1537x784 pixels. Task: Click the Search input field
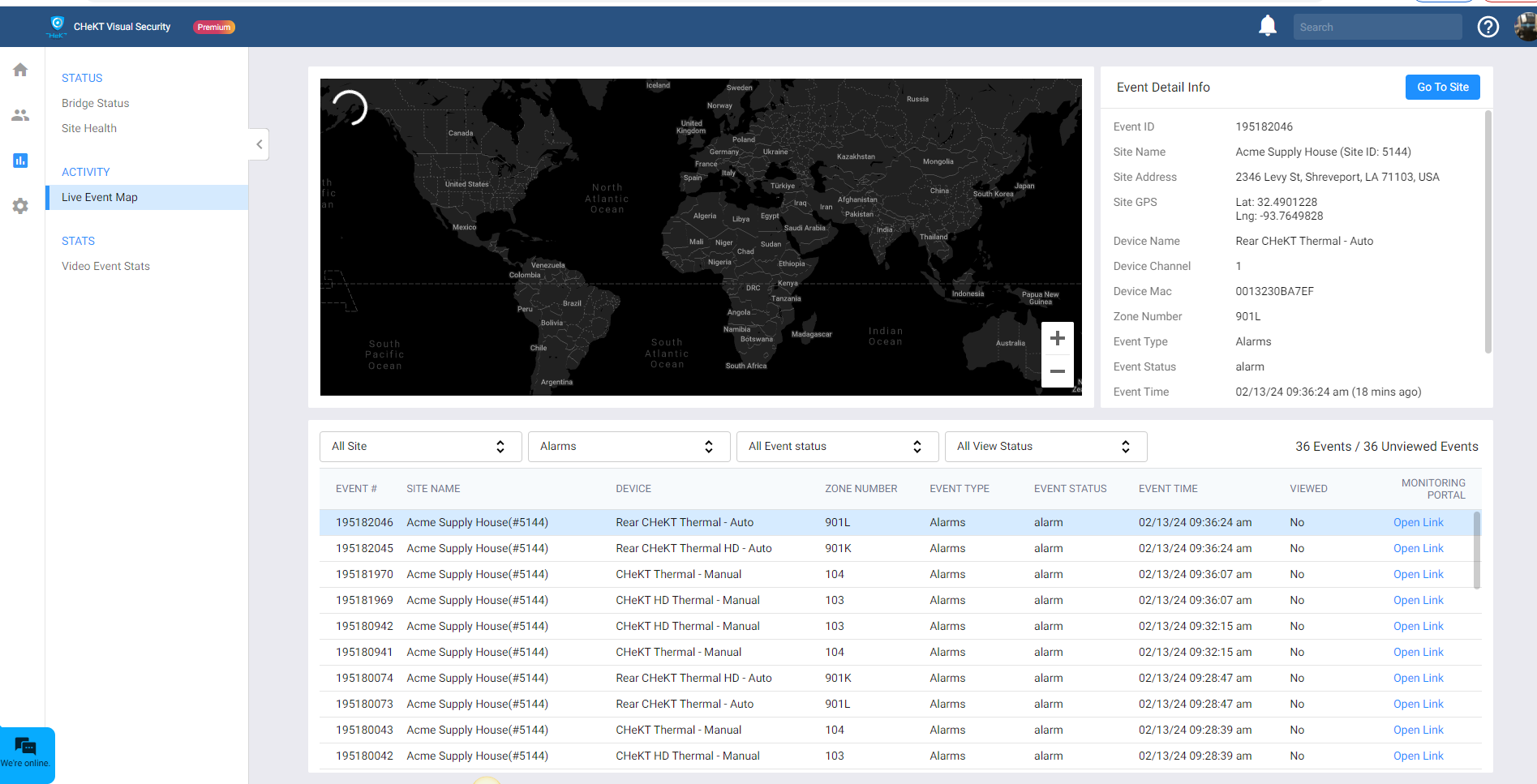(x=1377, y=27)
